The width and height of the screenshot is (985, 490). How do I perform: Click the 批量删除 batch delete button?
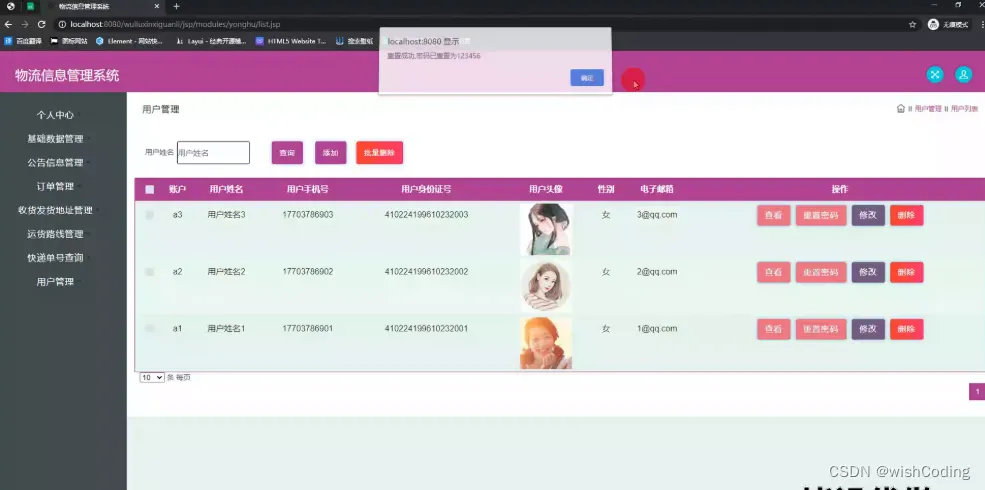tap(379, 153)
